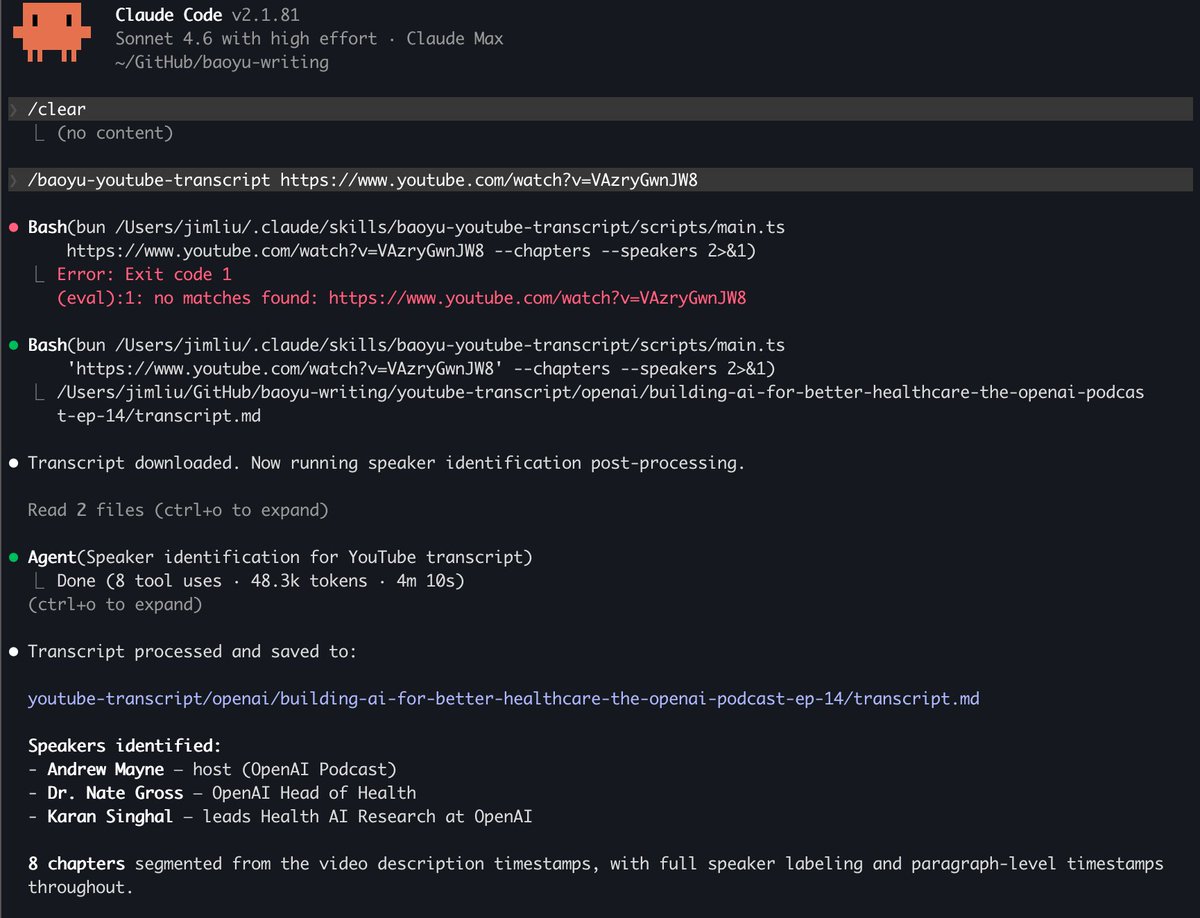Viewport: 1200px width, 918px height.
Task: Click 'Sonnet 4.6 with high effort' text
Action: (x=246, y=39)
